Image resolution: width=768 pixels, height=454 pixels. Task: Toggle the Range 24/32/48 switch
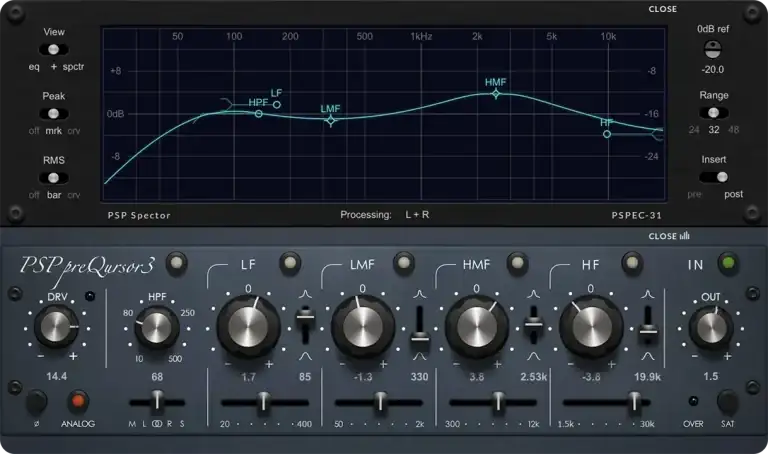714,113
